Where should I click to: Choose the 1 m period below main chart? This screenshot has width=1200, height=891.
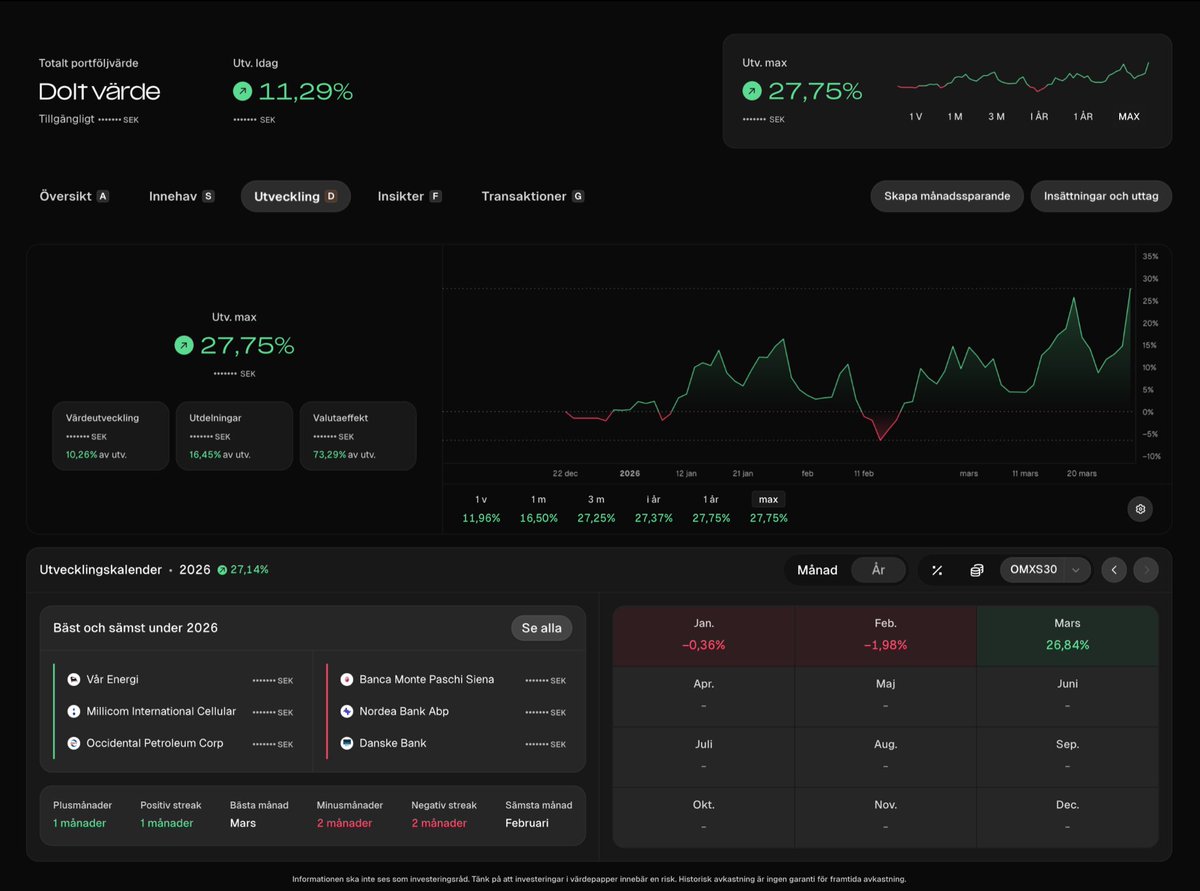[x=539, y=508]
